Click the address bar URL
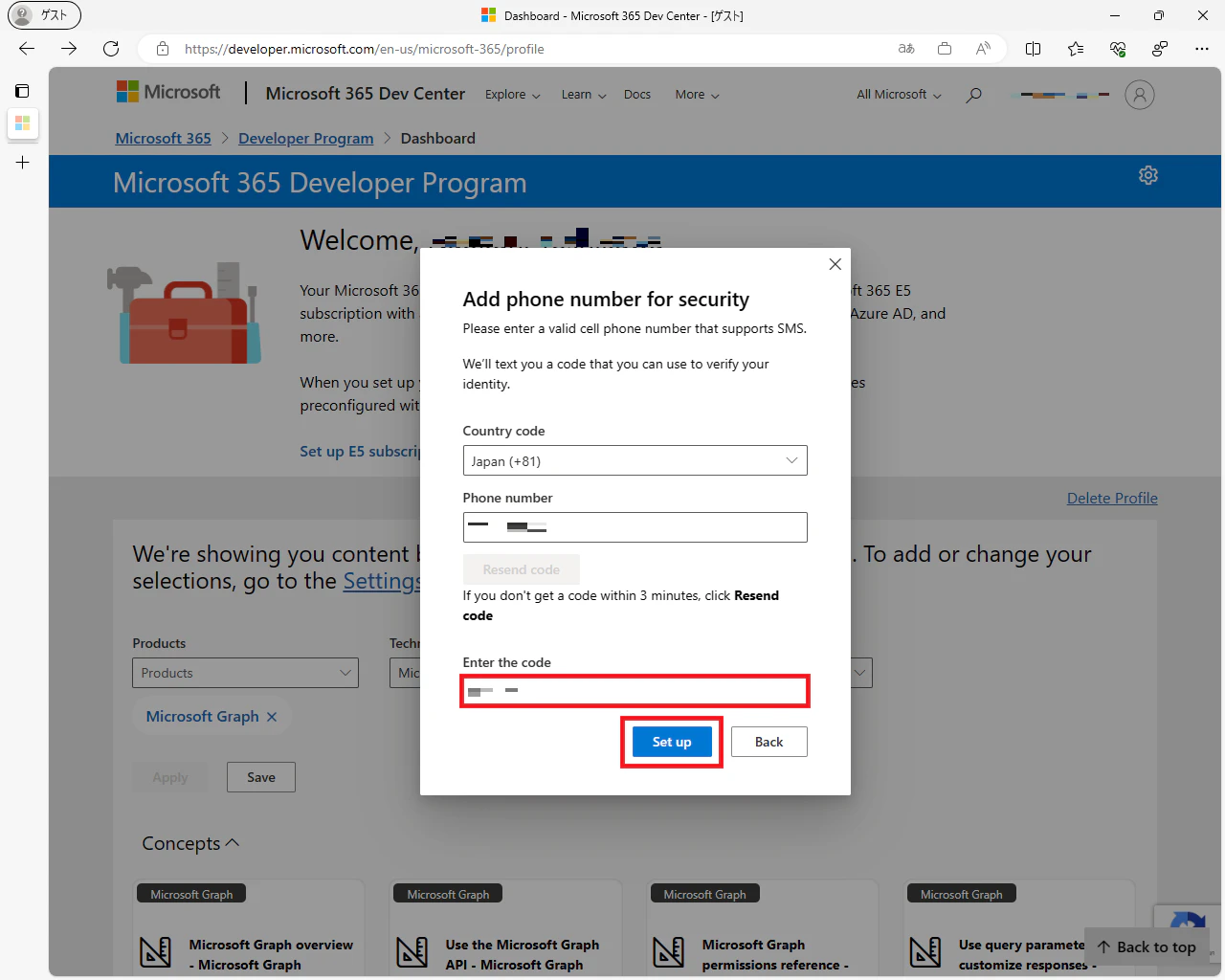Viewport: 1225px width, 980px height. pyautogui.click(x=364, y=49)
